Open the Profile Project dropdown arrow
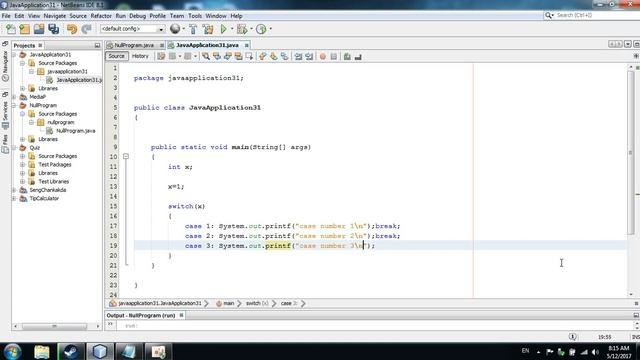 click(x=271, y=29)
